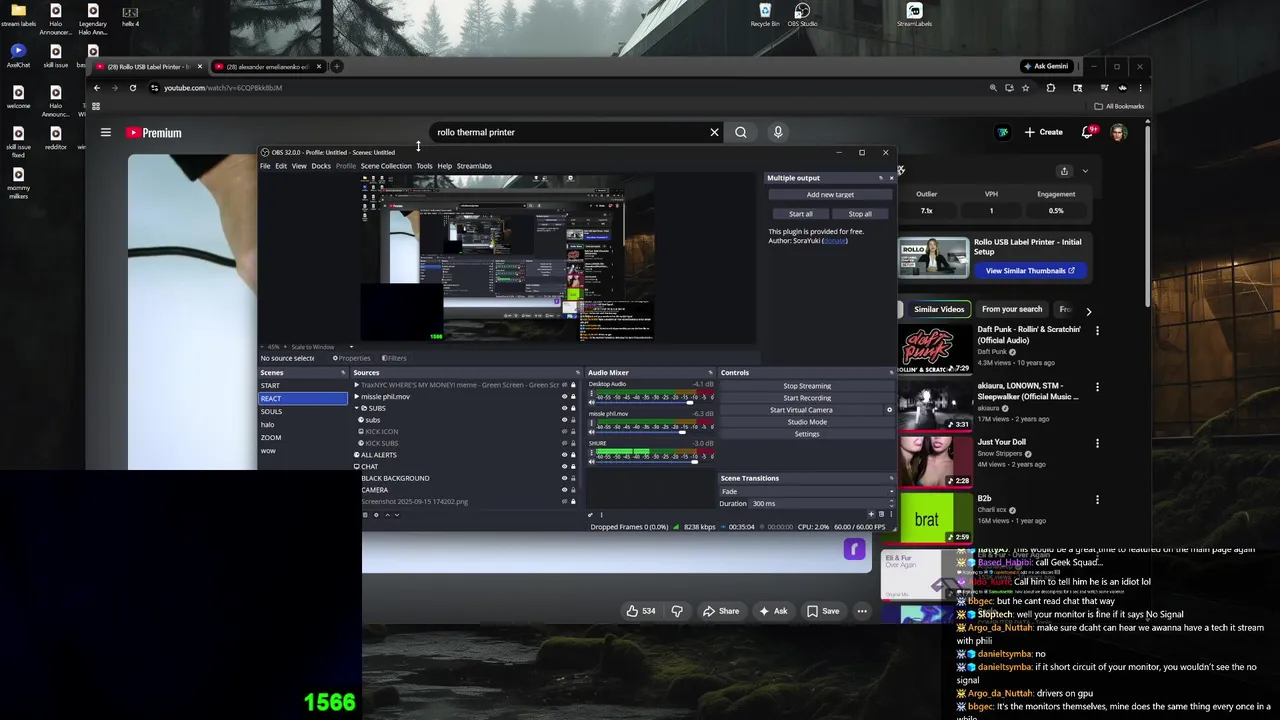Screen dimensions: 1280x720
Task: Open the AxelChat desktop shortcut
Action: pos(18,55)
